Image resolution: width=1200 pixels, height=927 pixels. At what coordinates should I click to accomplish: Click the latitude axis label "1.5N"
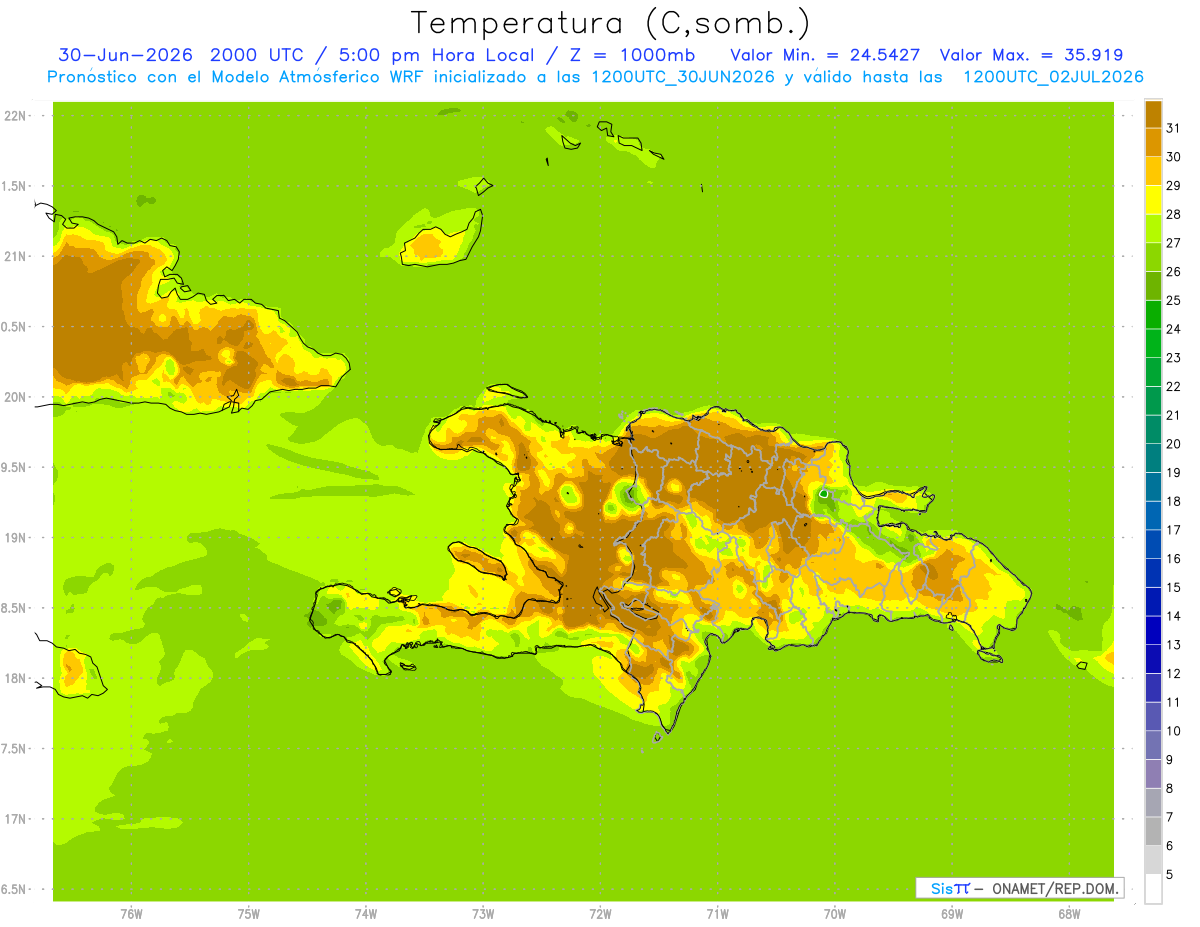[x=15, y=186]
